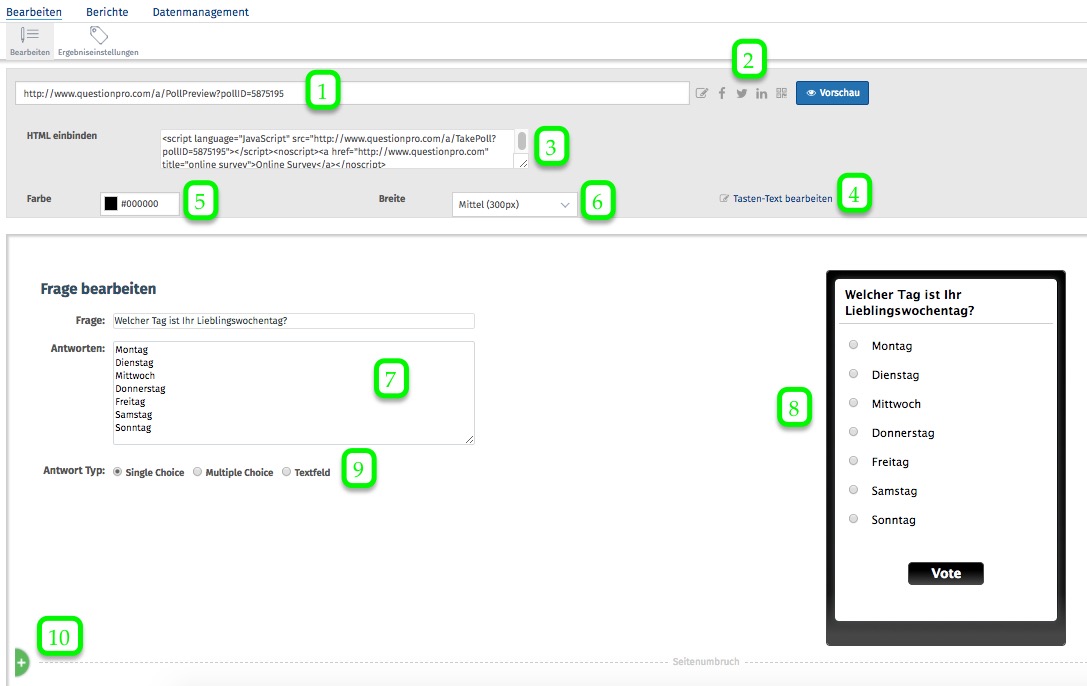The height and width of the screenshot is (686, 1087).
Task: Open the Bearbeiten top menu tab
Action: pos(34,12)
